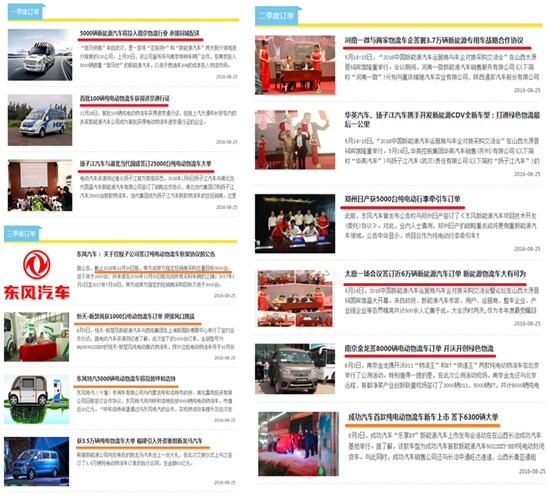The width and height of the screenshot is (547, 497).
Task: Click the 2016-08-25 date under 东风汽车 公告 article
Action: pos(225,295)
